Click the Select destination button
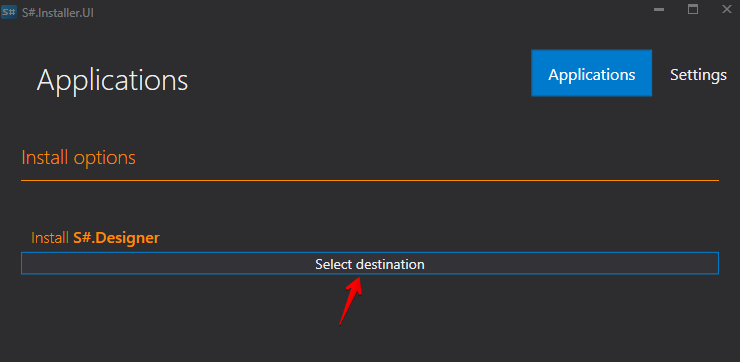The height and width of the screenshot is (362, 740). pos(370,263)
